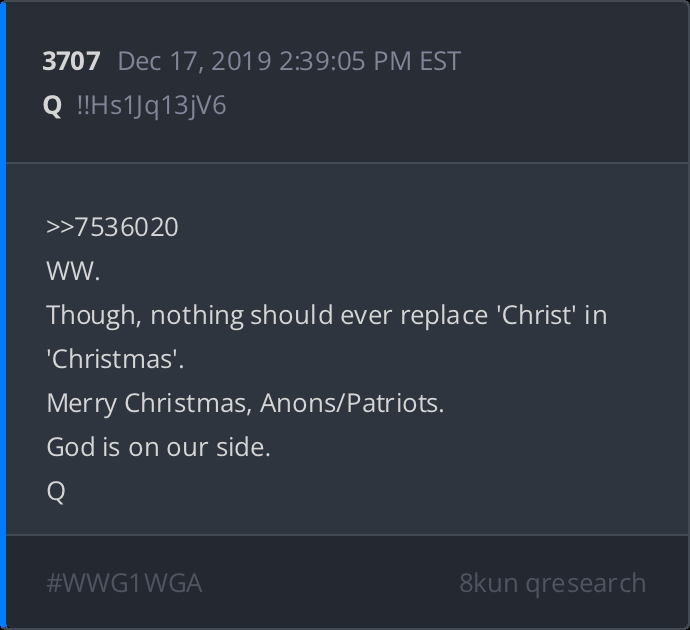Image resolution: width=690 pixels, height=630 pixels.
Task: Select the bold author name Q in header
Action: pyautogui.click(x=53, y=105)
